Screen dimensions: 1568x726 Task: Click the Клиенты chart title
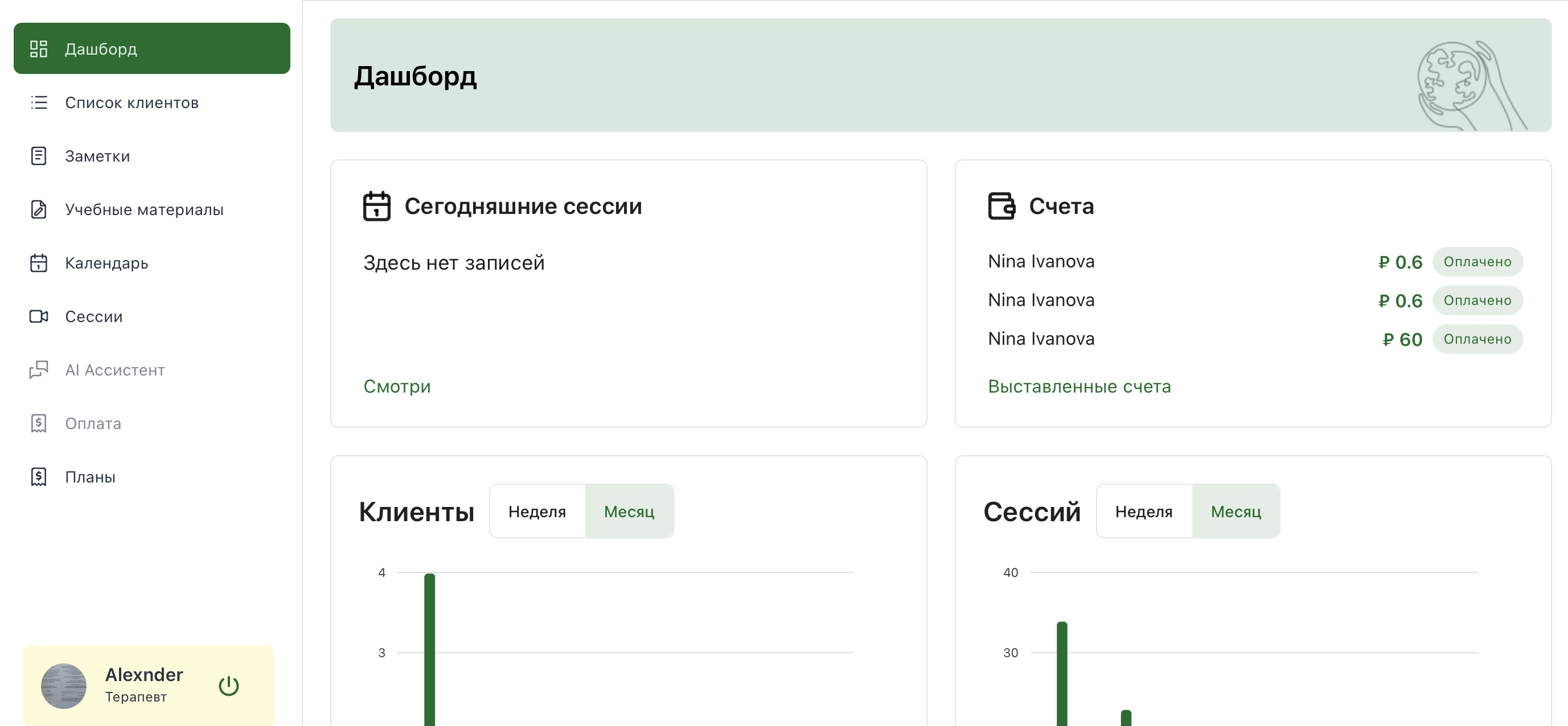[x=416, y=511]
